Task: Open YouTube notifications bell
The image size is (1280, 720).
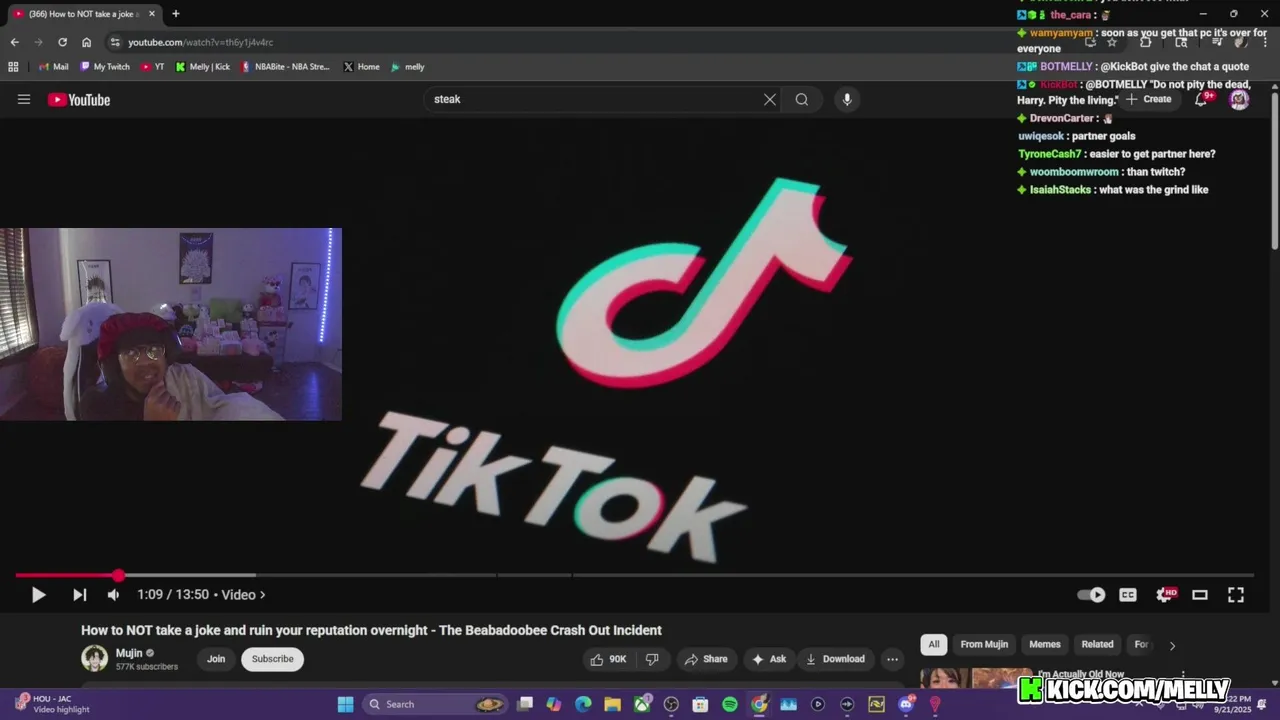Action: click(x=1202, y=99)
